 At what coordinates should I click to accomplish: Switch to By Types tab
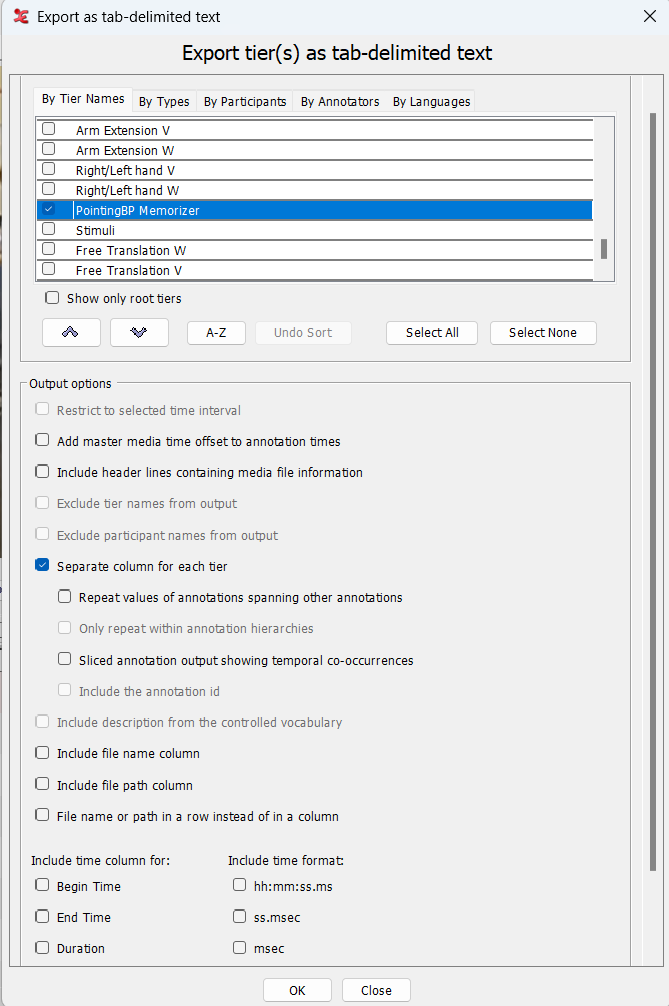click(x=164, y=101)
